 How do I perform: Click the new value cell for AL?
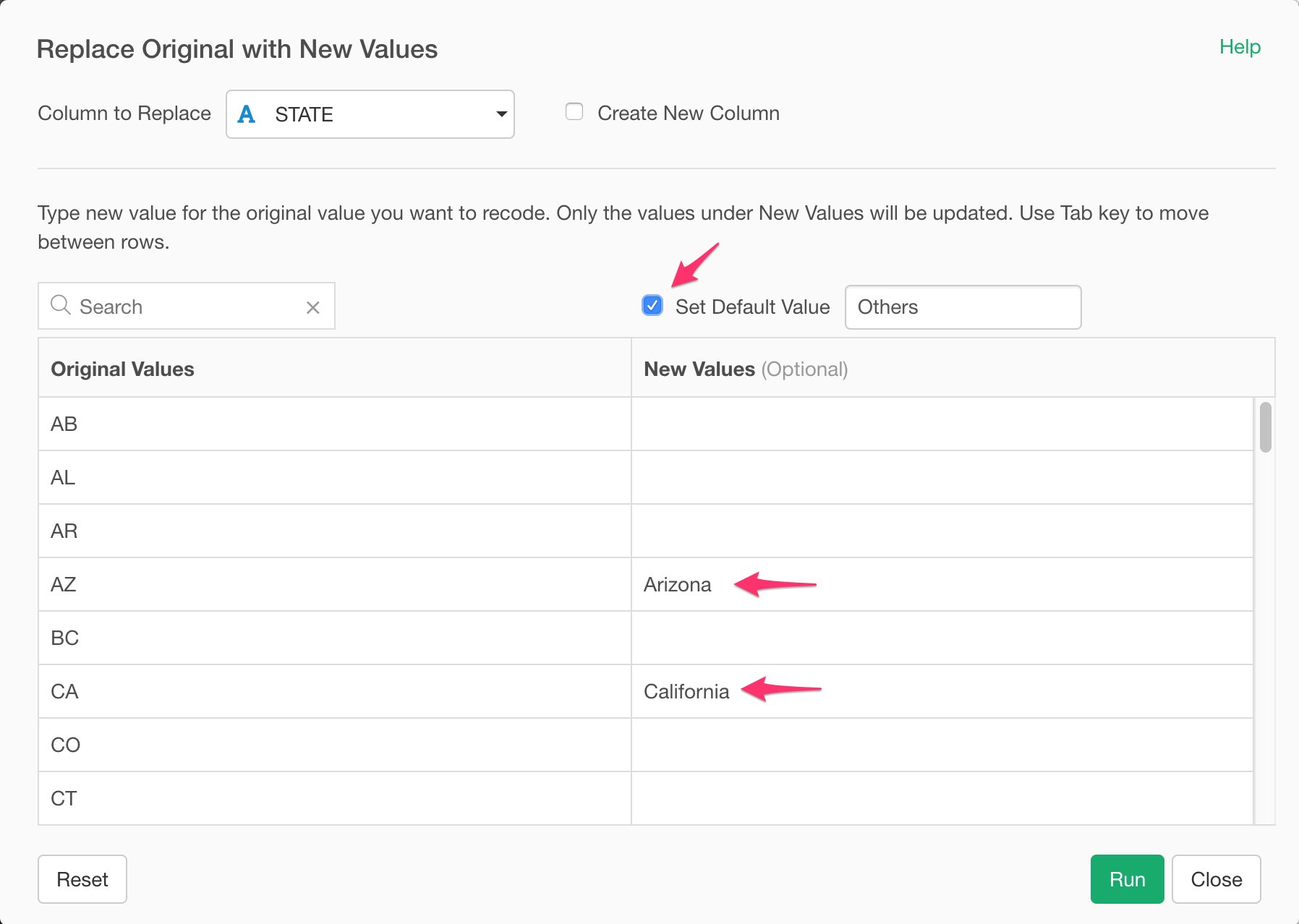pos(942,477)
